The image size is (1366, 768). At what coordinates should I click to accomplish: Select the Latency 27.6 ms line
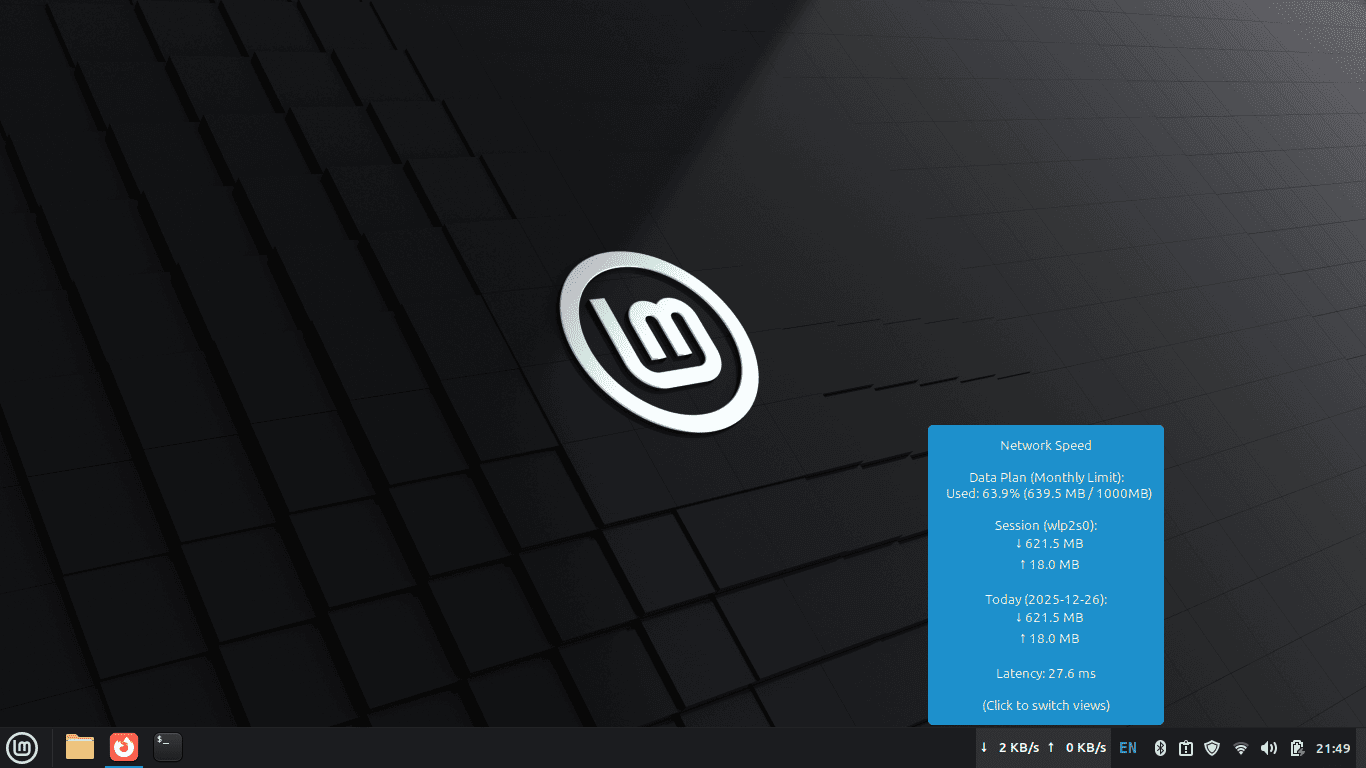tap(1046, 674)
